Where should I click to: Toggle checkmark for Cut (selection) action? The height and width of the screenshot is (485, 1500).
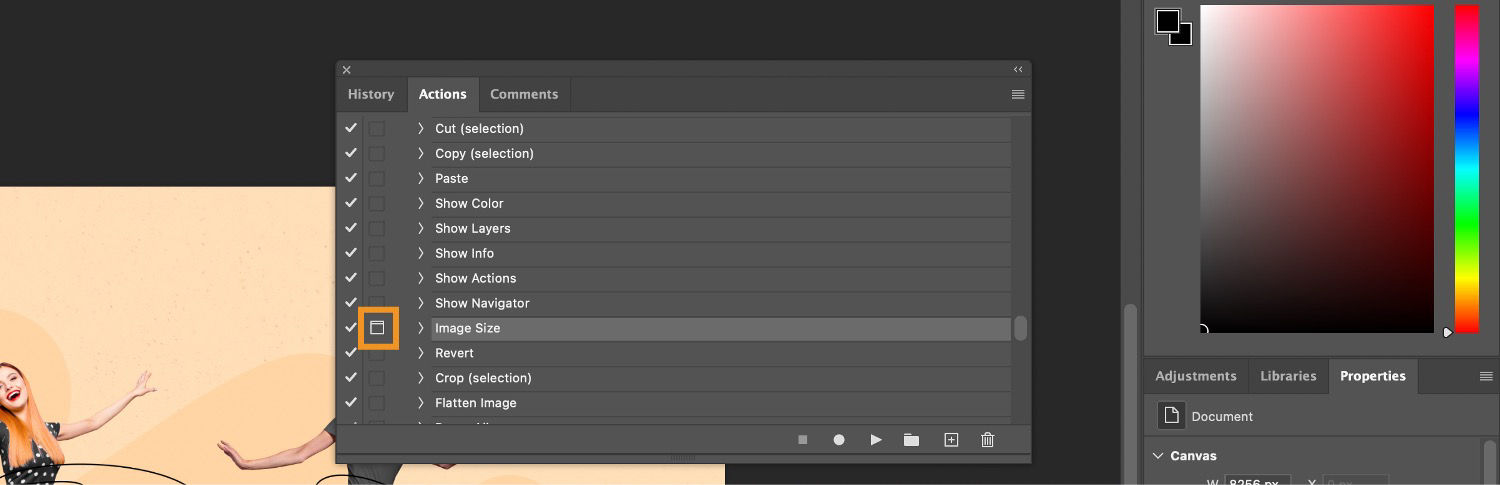click(x=350, y=128)
